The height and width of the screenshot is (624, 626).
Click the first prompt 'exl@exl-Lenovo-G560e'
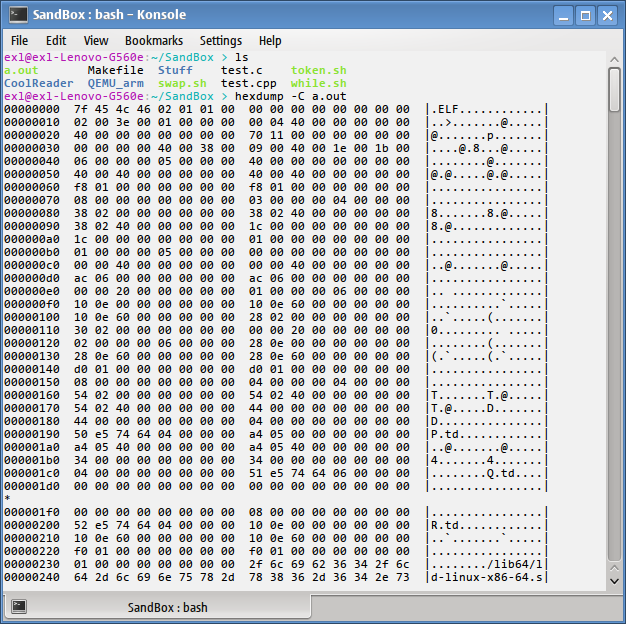coord(74,57)
